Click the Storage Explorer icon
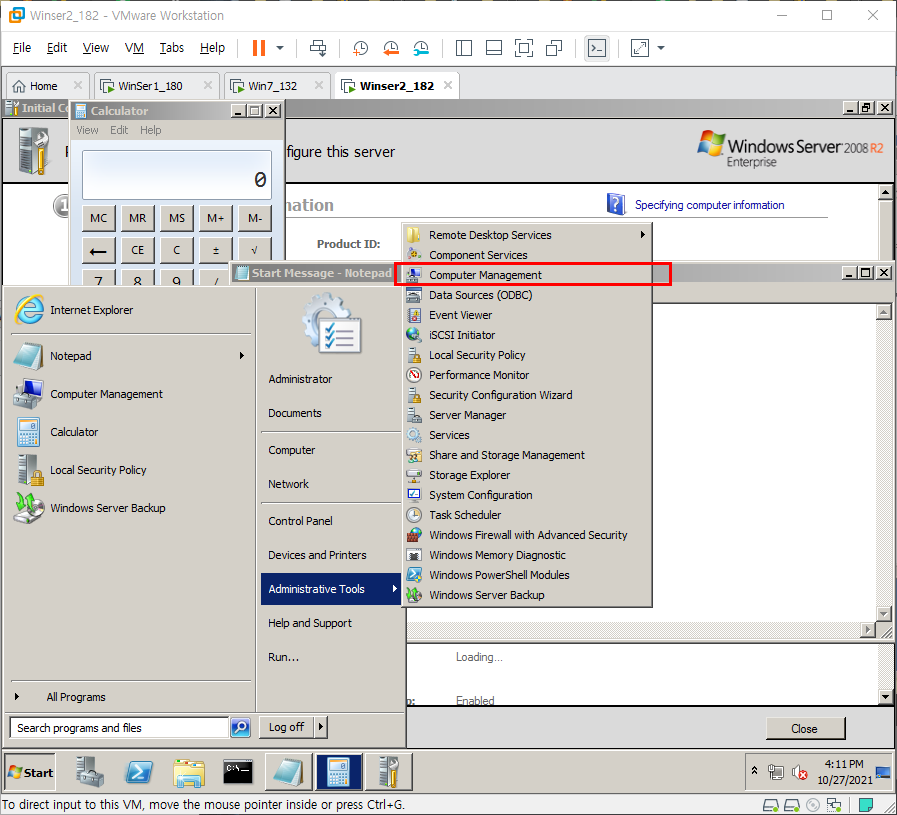Viewport: 897px width, 815px height. (x=414, y=475)
